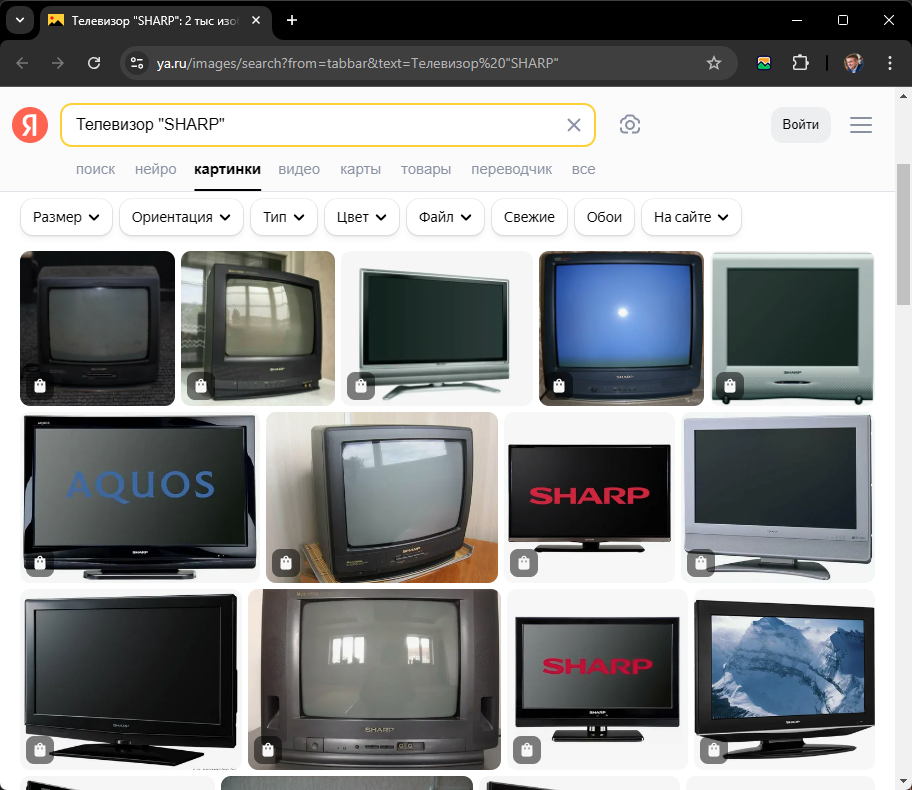This screenshot has height=790, width=912.
Task: Click the Yandex logo
Action: point(29,124)
